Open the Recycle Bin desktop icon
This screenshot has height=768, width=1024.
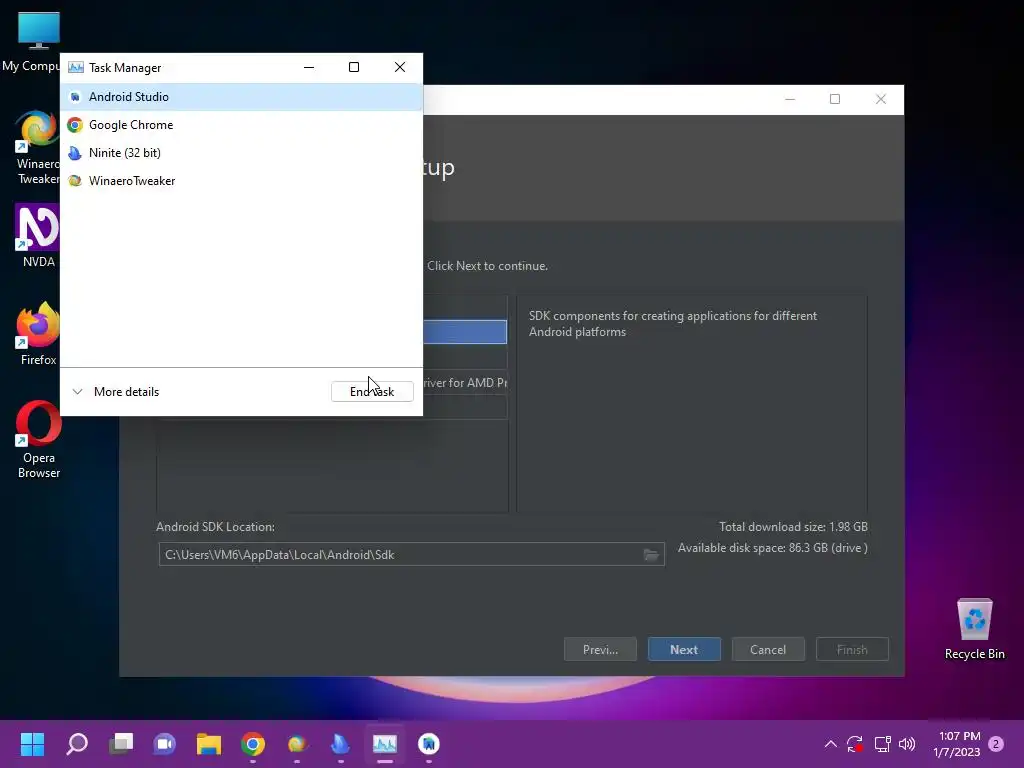pyautogui.click(x=974, y=630)
